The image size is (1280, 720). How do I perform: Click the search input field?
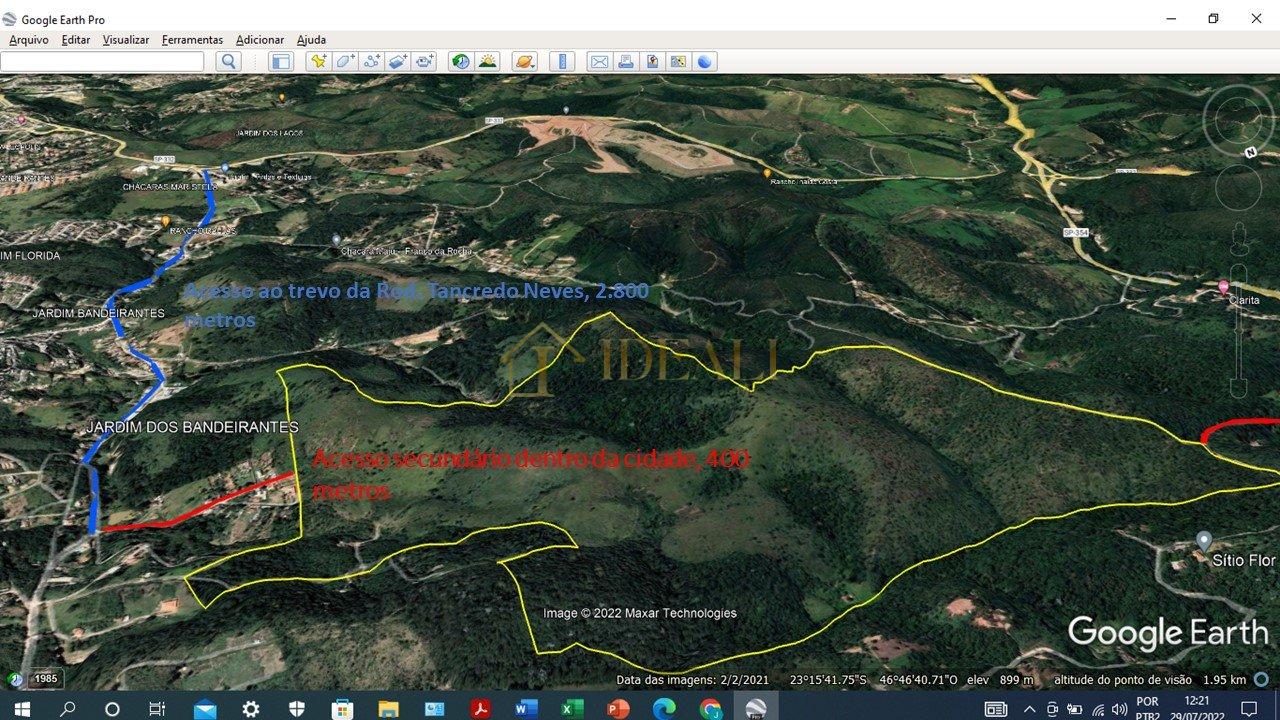click(x=102, y=61)
